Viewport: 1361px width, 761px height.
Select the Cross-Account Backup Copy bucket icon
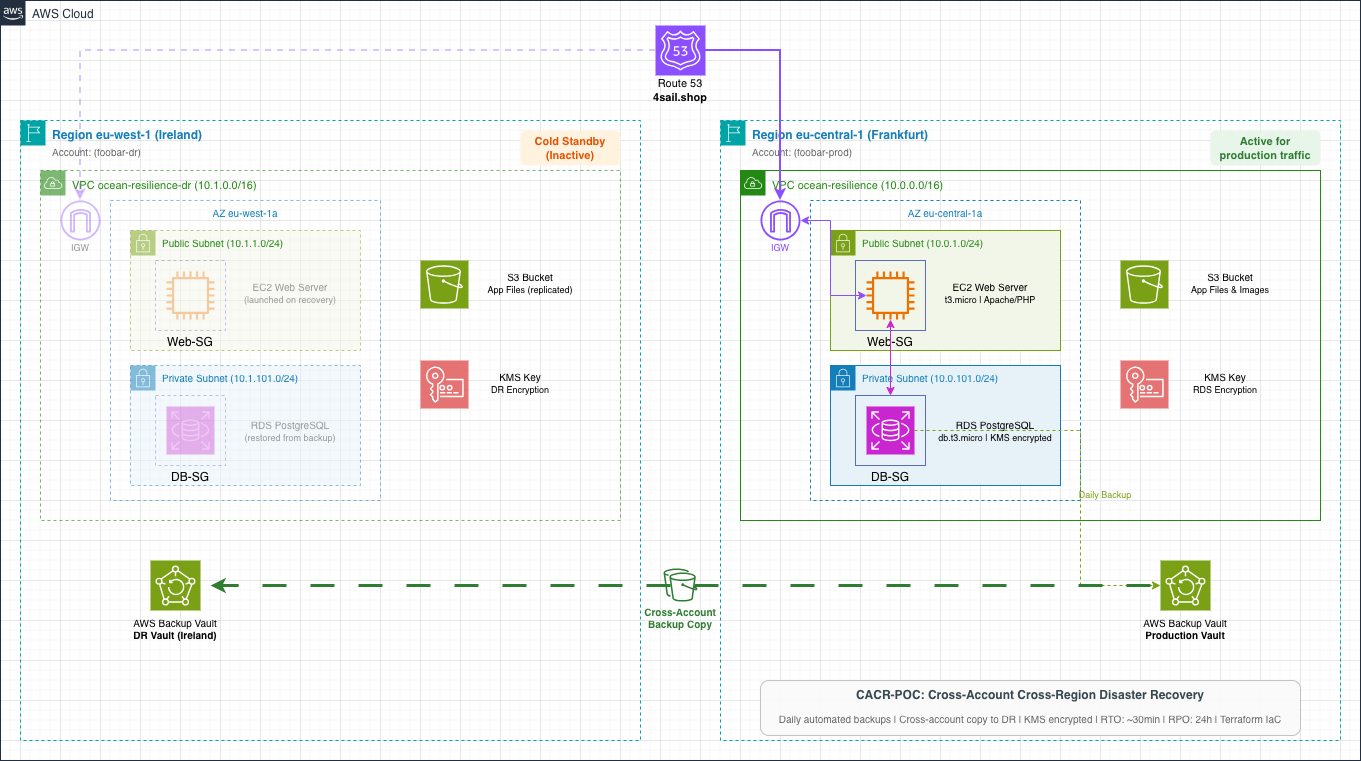click(x=680, y=584)
